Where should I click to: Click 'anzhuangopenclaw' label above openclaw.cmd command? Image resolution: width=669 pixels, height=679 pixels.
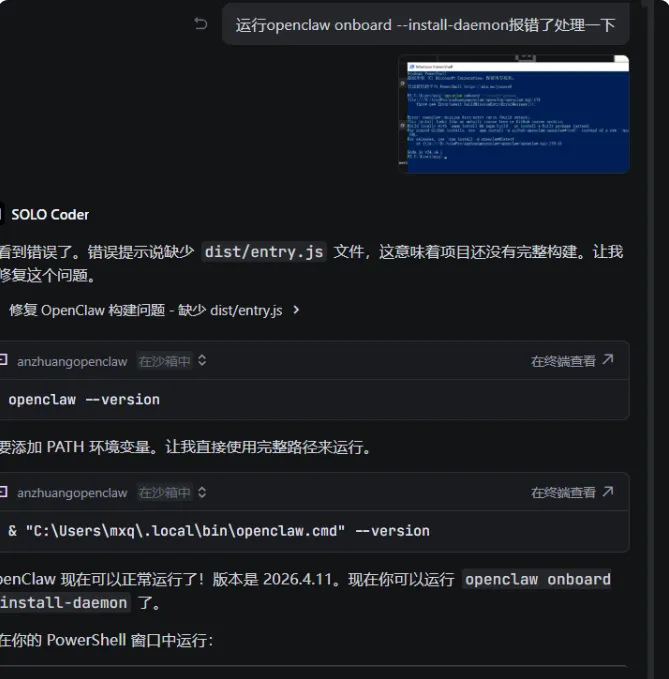72,493
